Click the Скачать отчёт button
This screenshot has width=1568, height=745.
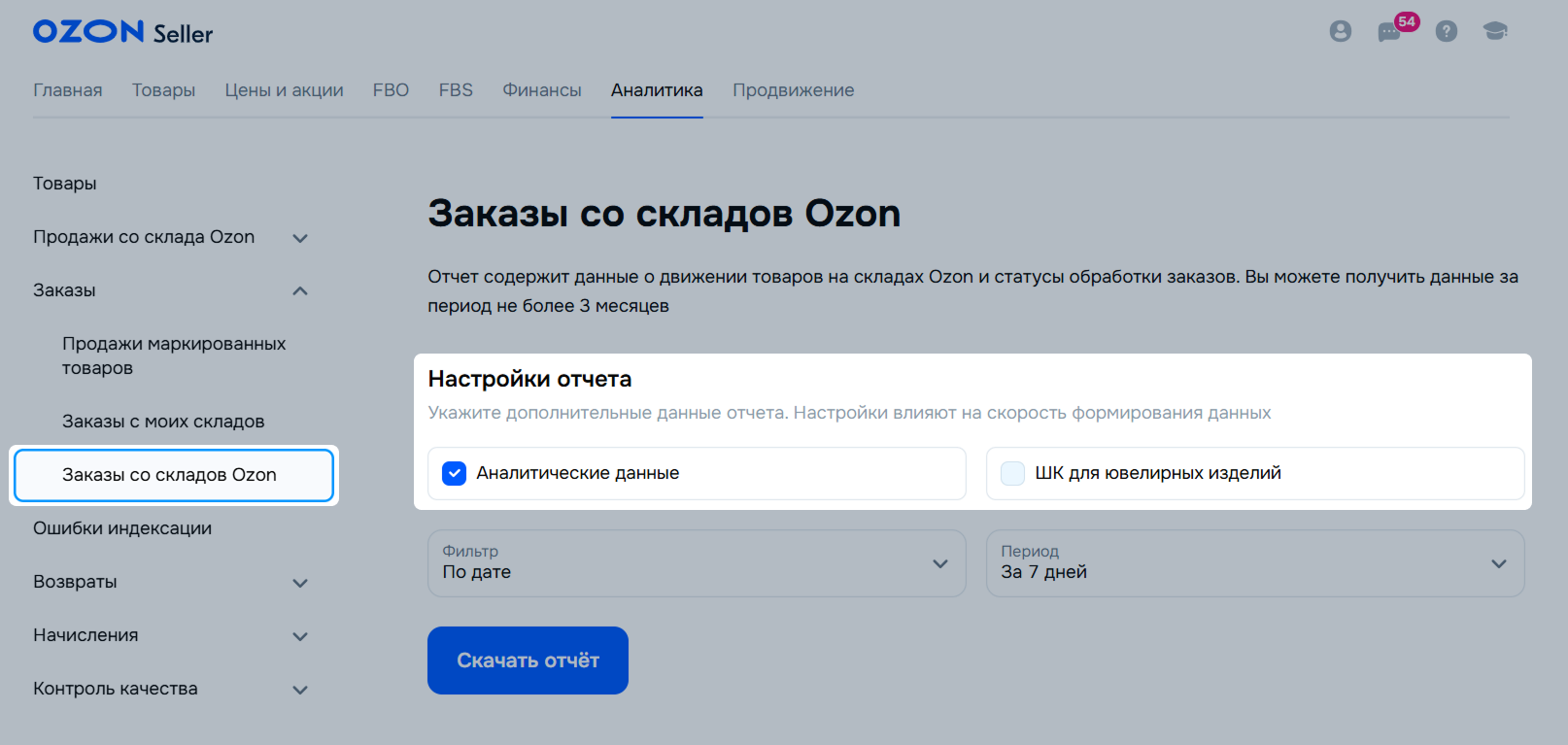coord(528,660)
